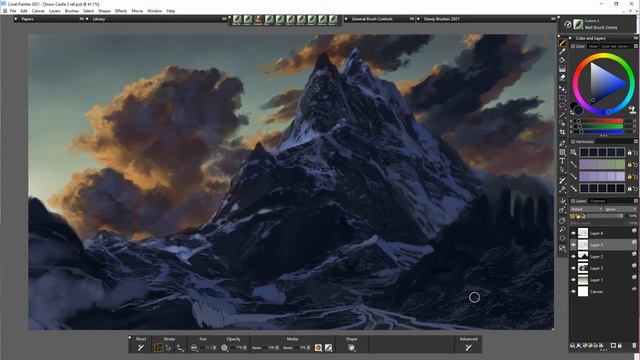Toggle Canvas layer visibility eye

[573, 291]
